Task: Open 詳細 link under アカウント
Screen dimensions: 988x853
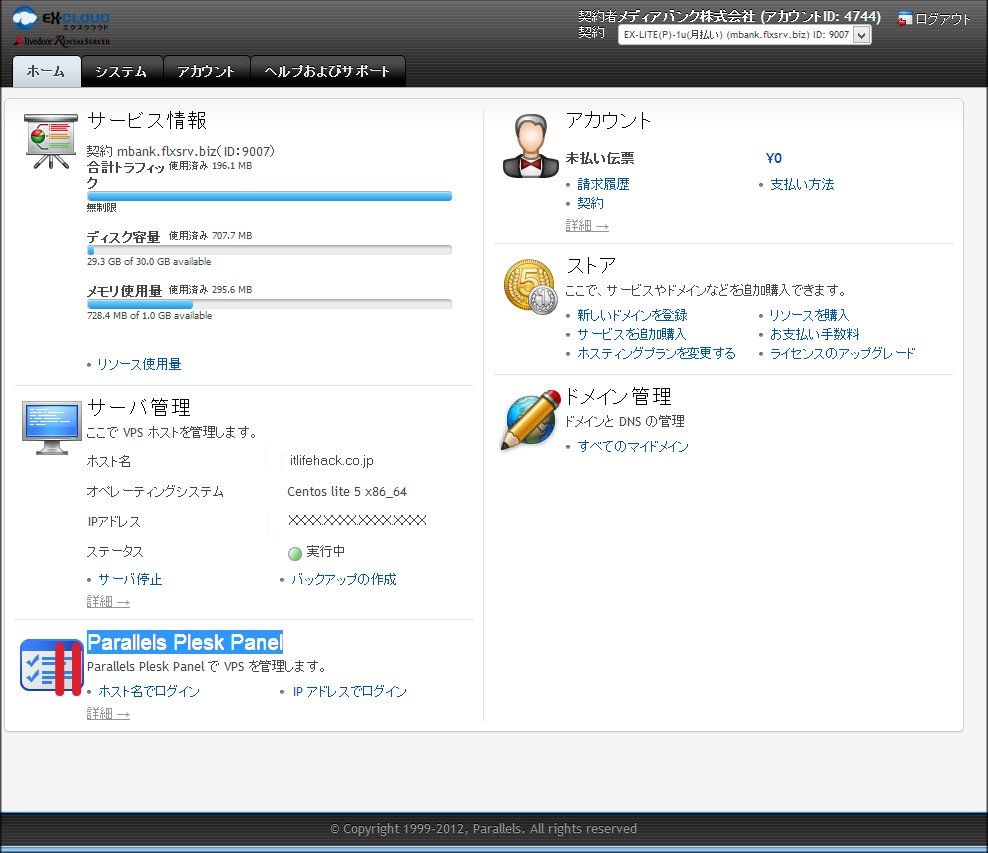Action: pos(587,226)
